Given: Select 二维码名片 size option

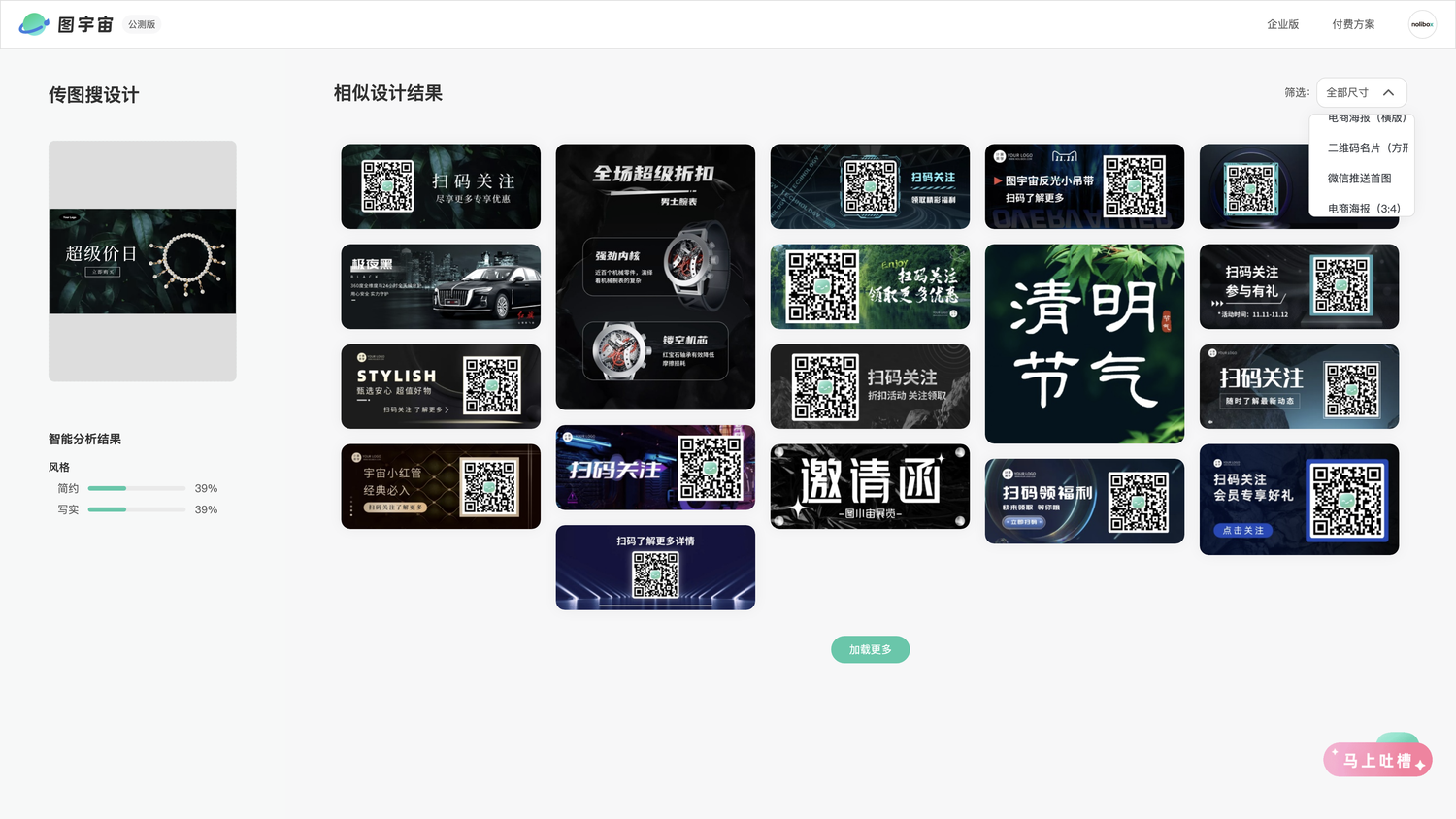Looking at the screenshot, I should pos(1368,148).
